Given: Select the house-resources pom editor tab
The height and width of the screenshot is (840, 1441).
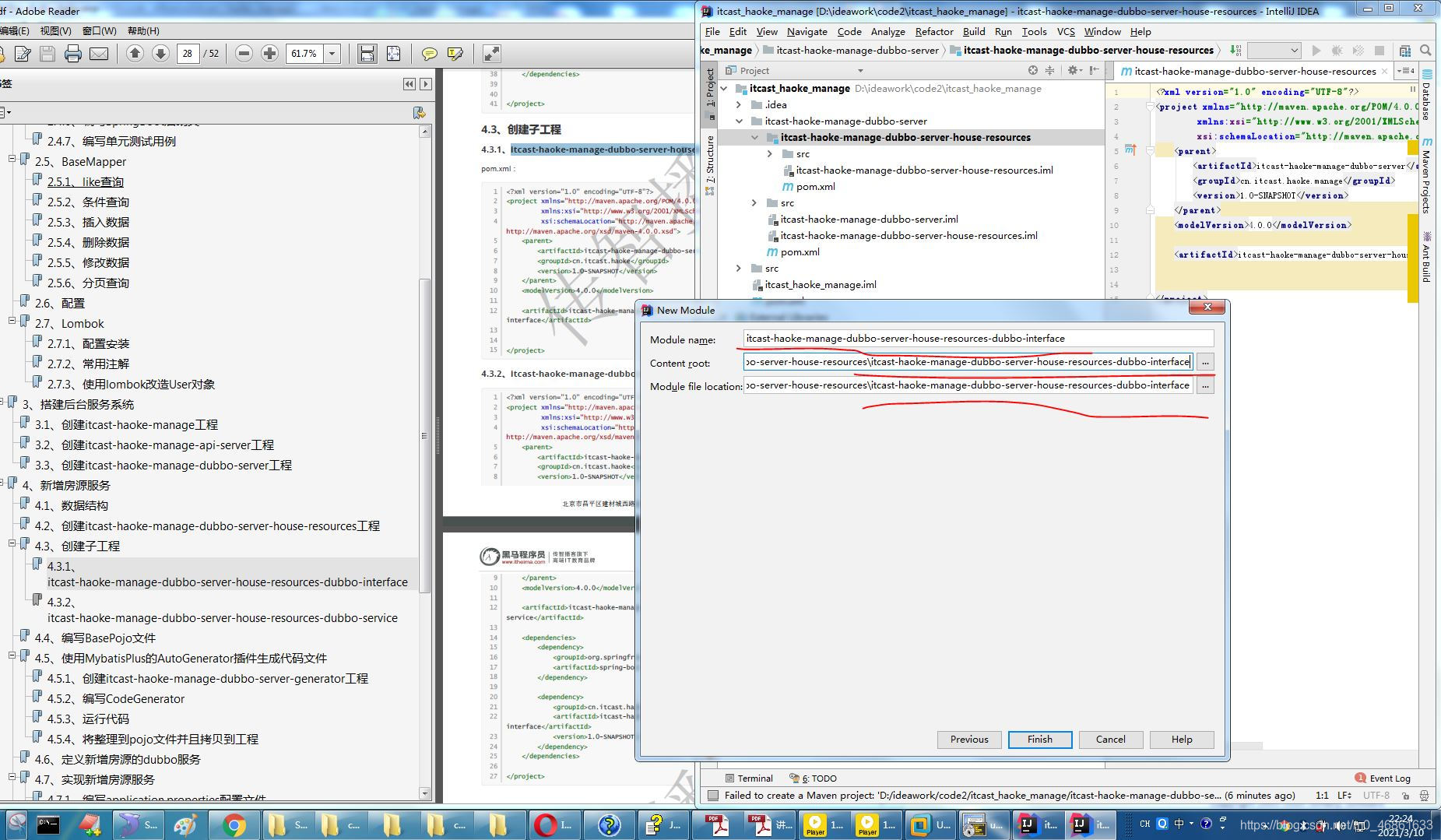Looking at the screenshot, I should 1254,71.
